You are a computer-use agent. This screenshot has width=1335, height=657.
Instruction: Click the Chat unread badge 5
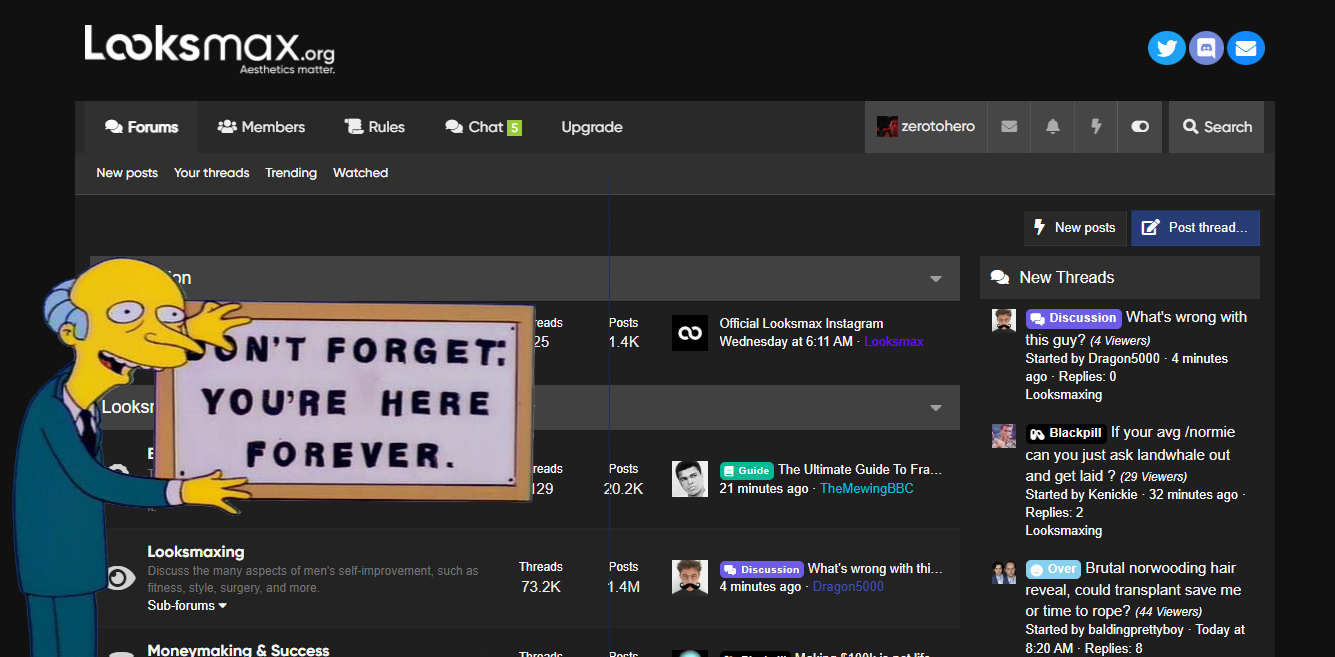click(x=514, y=128)
